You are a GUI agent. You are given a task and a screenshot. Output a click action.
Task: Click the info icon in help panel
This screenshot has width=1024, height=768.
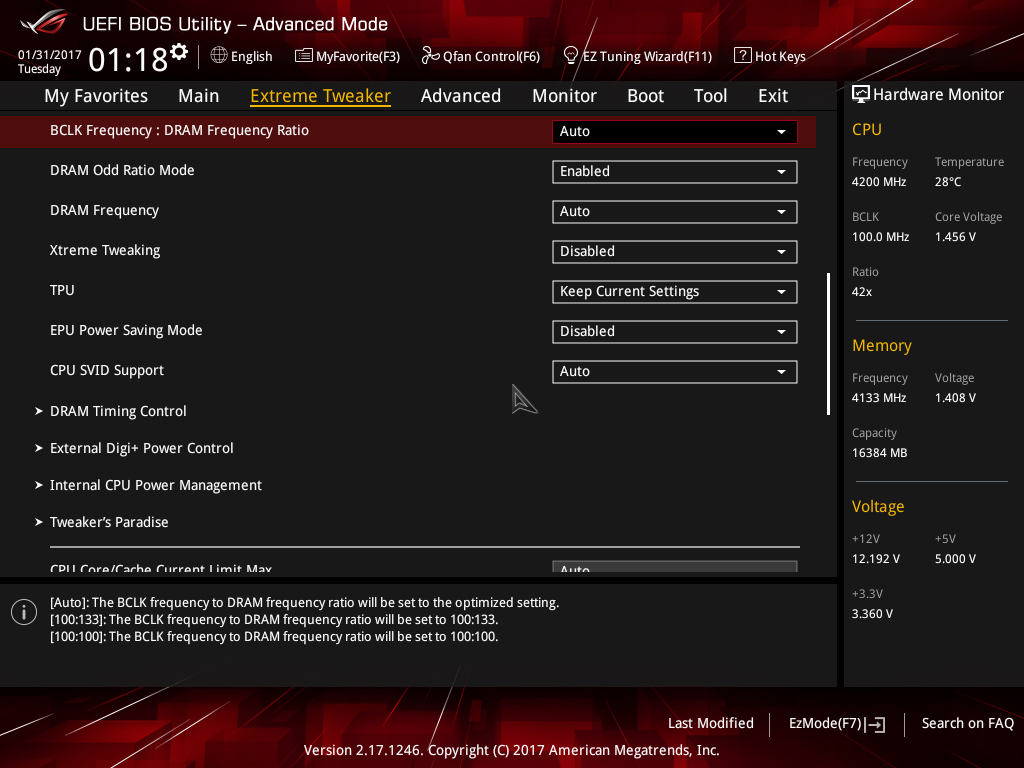tap(24, 612)
